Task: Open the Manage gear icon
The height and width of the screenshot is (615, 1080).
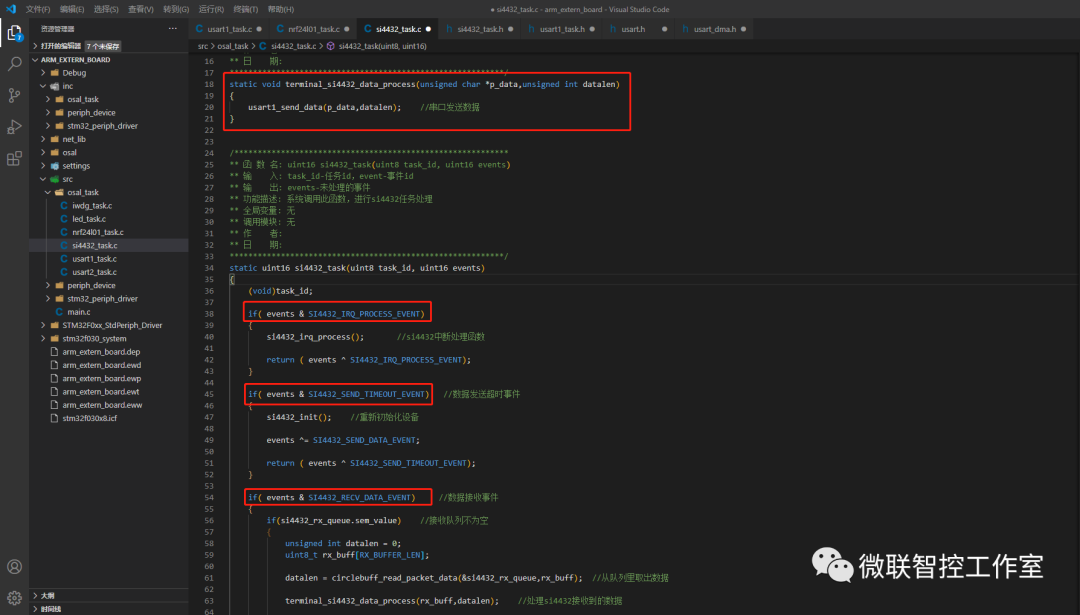Action: tap(14, 598)
